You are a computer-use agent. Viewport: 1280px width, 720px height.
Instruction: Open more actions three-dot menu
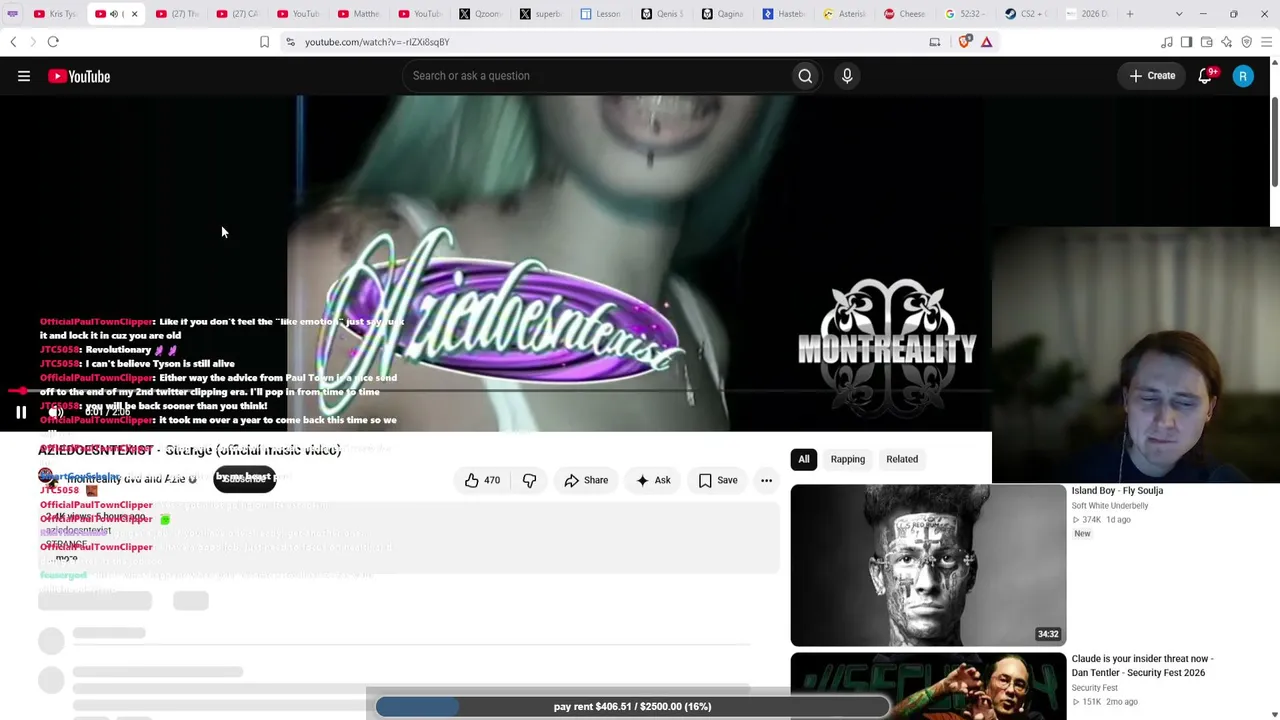766,480
